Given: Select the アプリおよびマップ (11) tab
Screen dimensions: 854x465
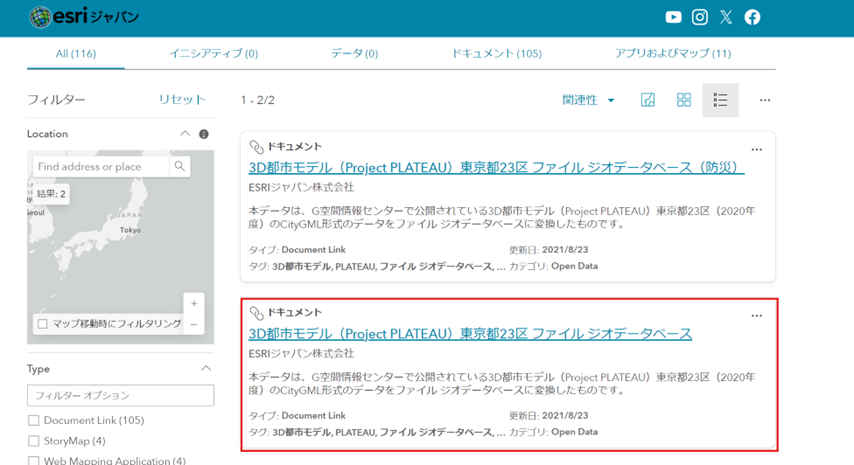Looking at the screenshot, I should click(x=673, y=53).
